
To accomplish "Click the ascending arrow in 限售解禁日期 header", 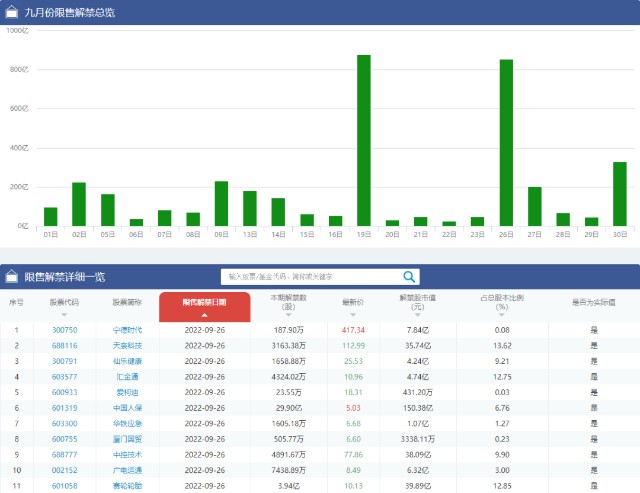I will coord(204,315).
